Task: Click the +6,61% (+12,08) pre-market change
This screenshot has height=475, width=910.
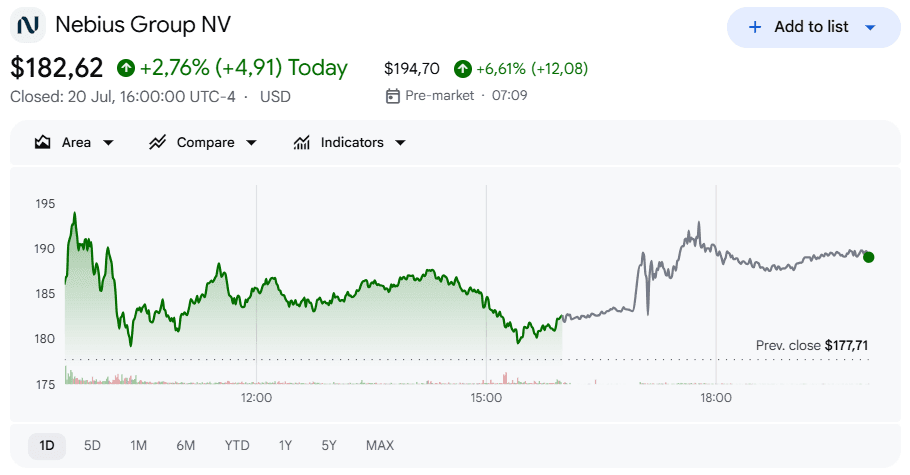Action: click(532, 69)
